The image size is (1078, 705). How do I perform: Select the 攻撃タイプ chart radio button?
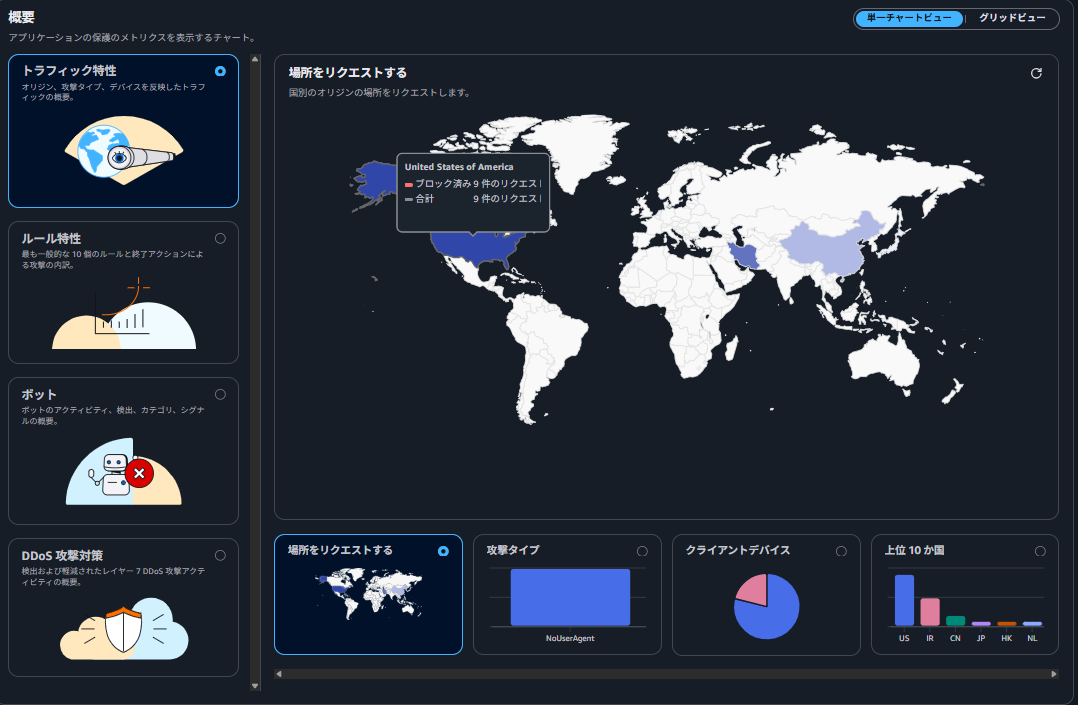click(x=642, y=551)
